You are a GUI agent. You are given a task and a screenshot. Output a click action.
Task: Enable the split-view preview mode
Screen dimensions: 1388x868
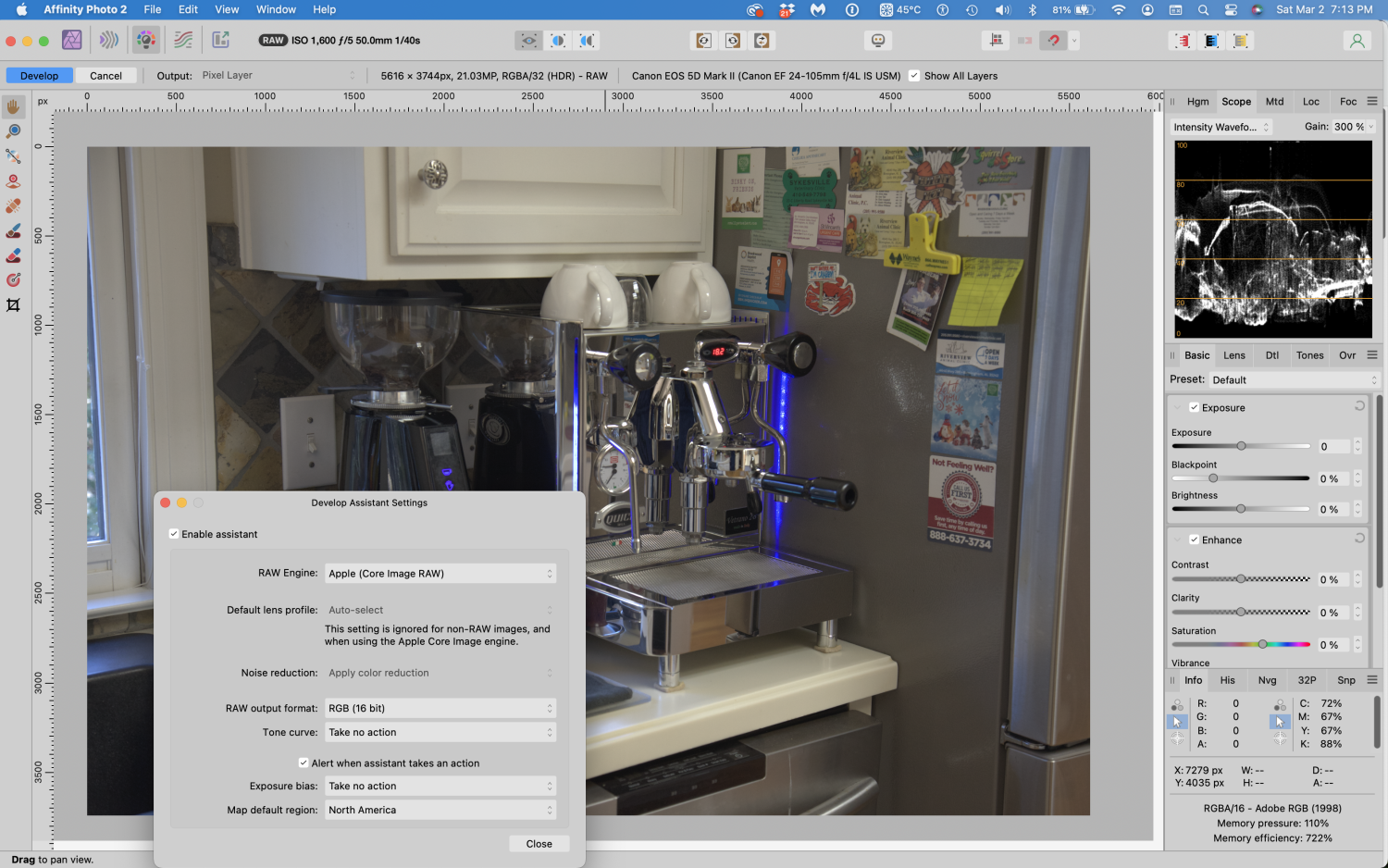[x=556, y=40]
